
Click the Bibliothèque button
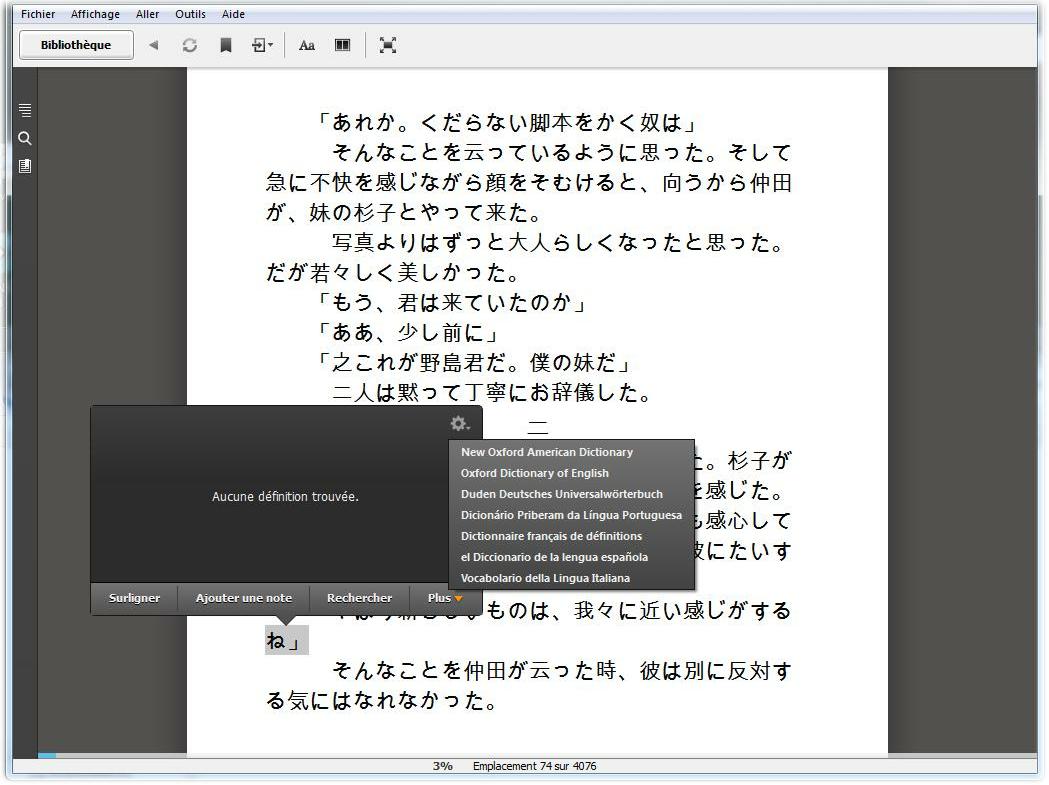(76, 45)
